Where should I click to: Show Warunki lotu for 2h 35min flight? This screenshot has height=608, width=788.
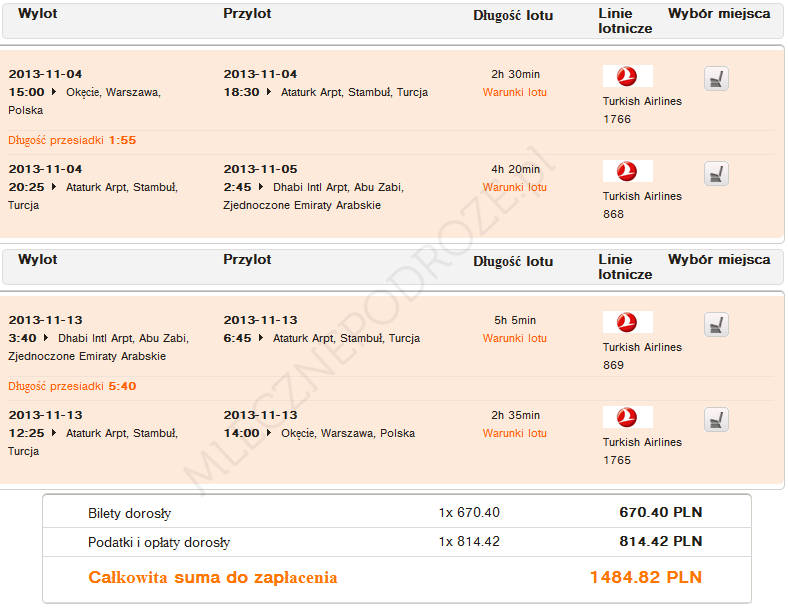[x=514, y=433]
